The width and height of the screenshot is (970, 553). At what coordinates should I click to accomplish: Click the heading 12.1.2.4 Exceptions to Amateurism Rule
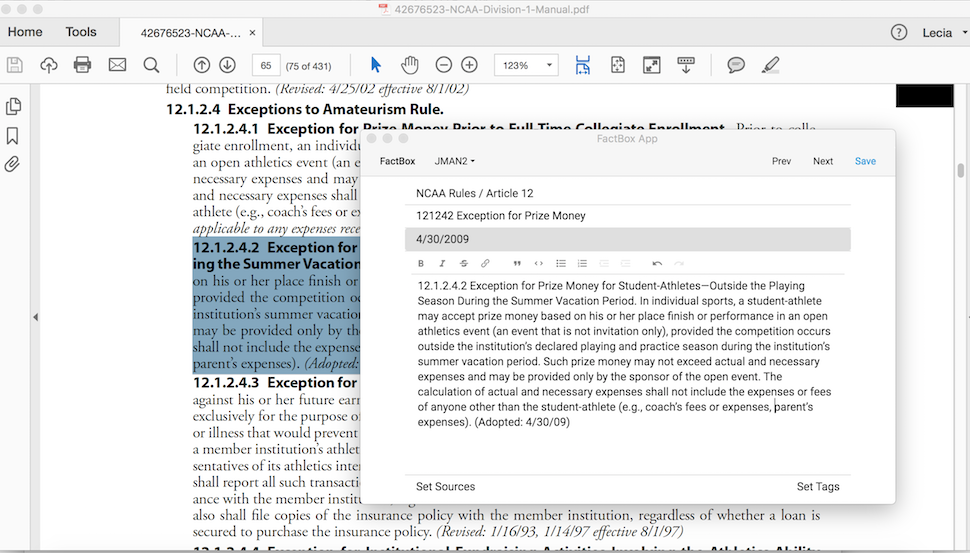[305, 109]
